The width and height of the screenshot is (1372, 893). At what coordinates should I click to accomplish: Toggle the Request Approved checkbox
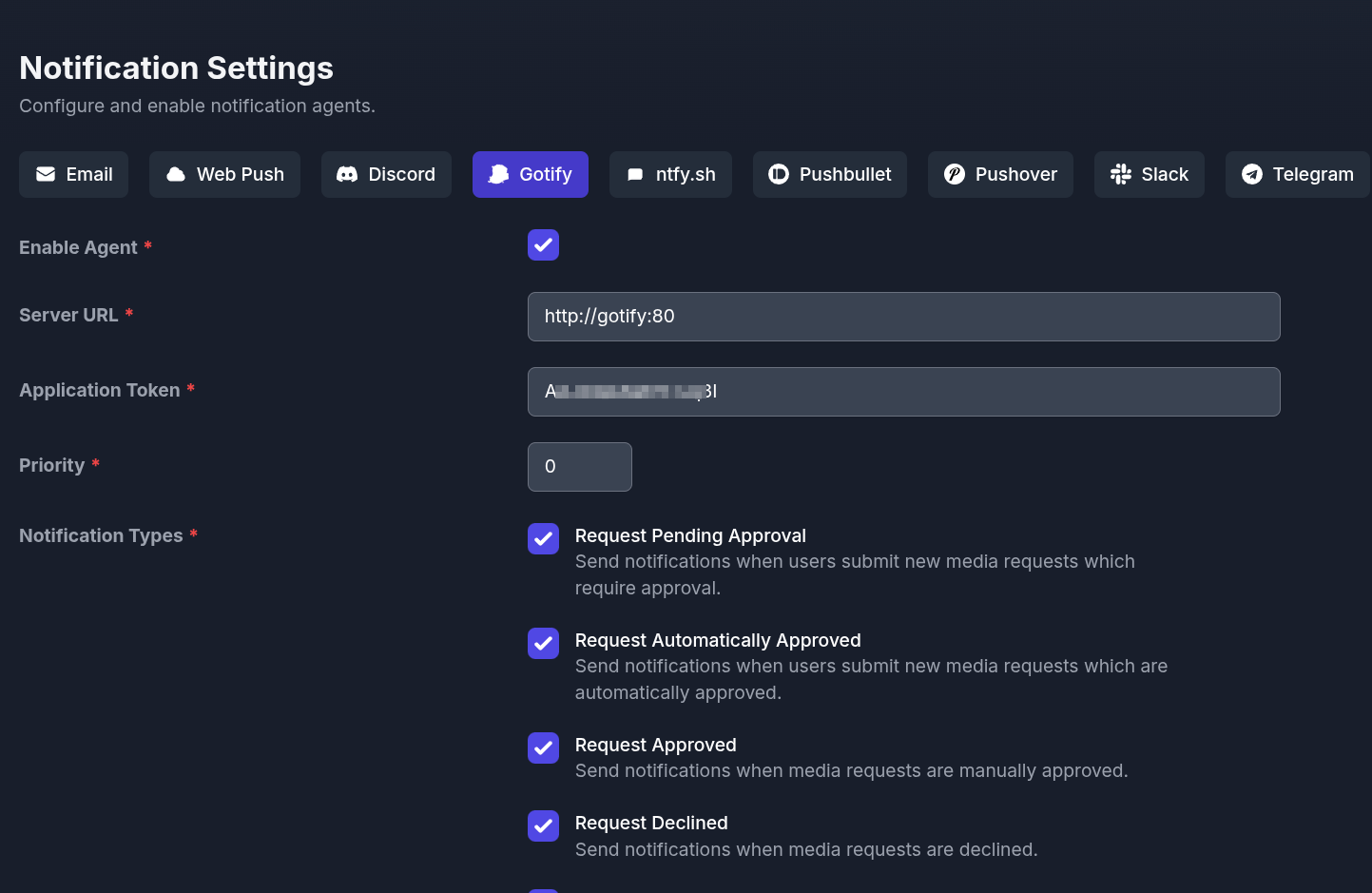point(543,747)
